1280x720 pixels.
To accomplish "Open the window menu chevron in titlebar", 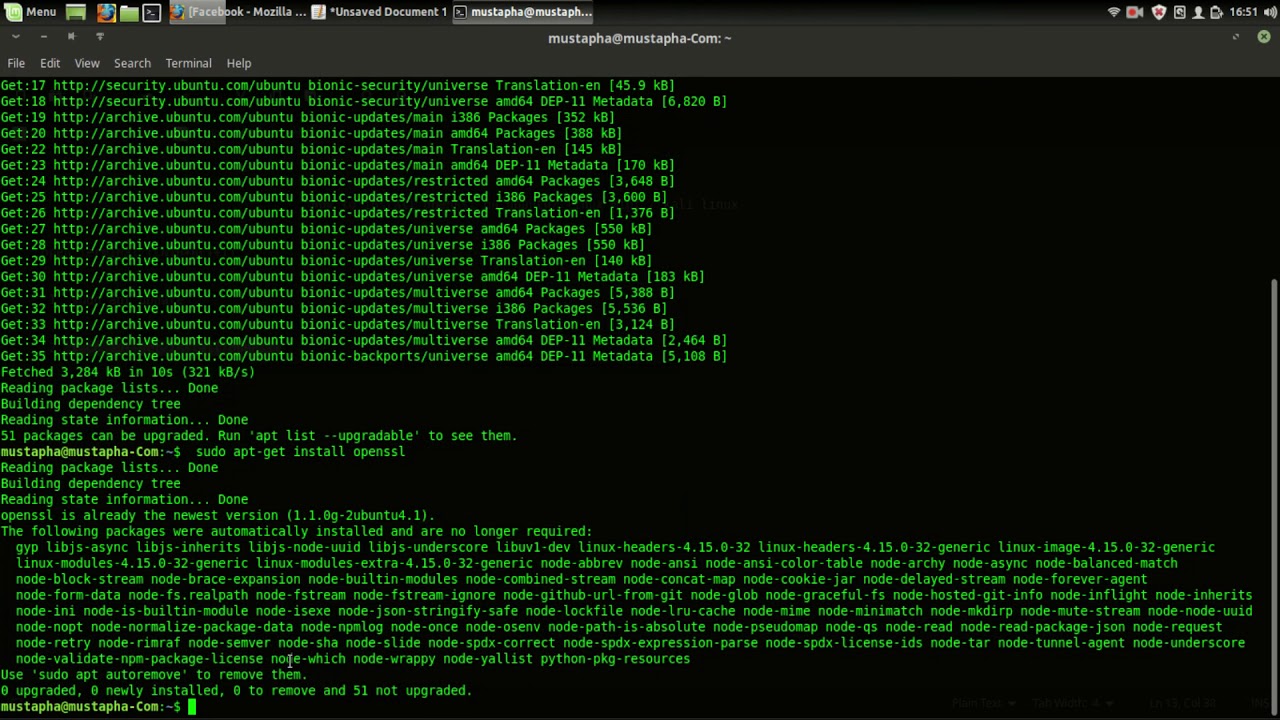I will pos(16,37).
